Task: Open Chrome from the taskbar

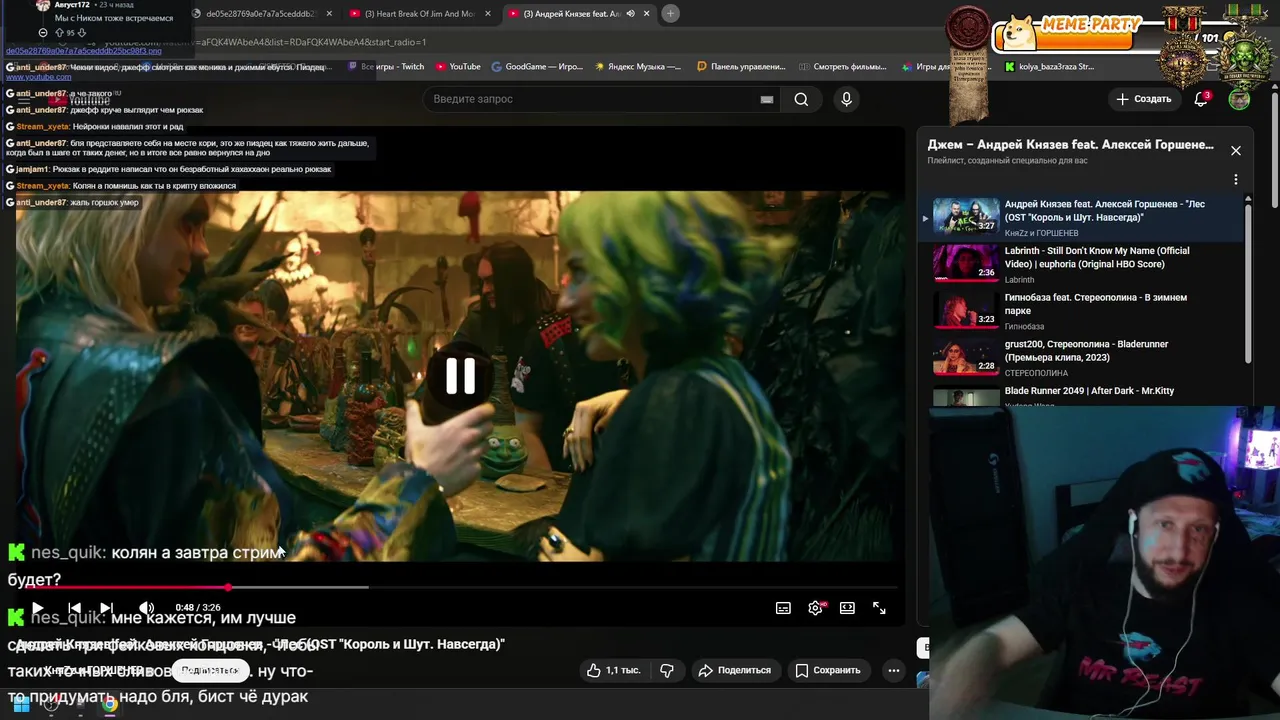Action: 110,705
